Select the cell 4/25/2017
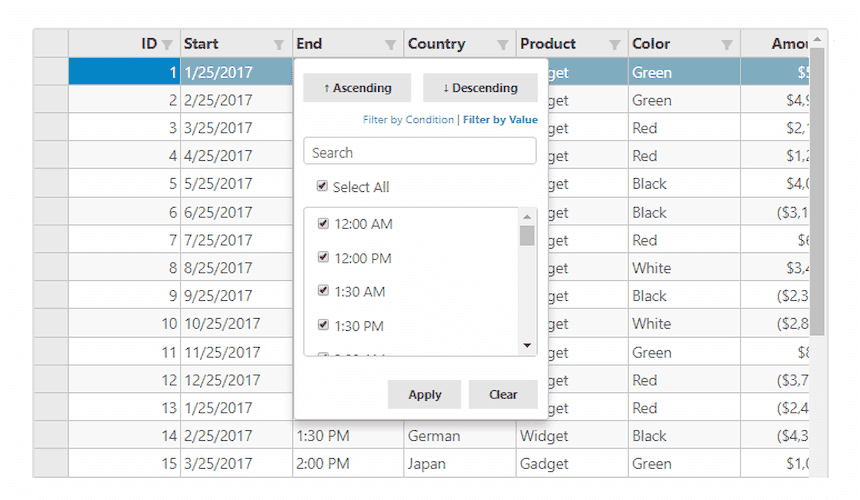Viewport: 860px width, 500px height. [x=236, y=156]
